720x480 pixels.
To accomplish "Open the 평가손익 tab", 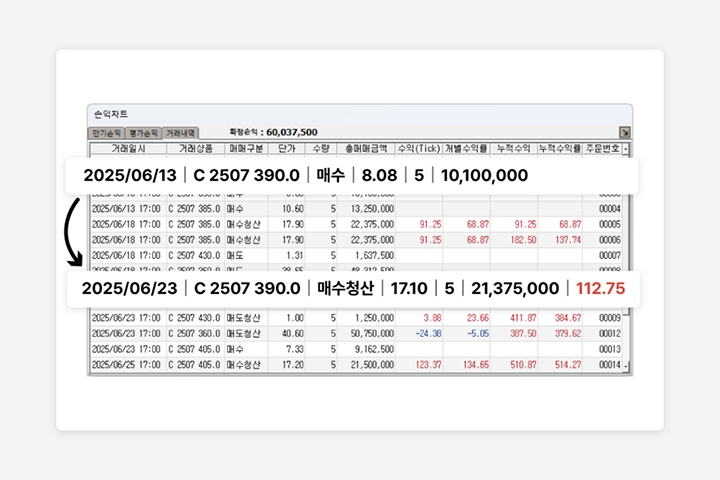I will point(143,132).
